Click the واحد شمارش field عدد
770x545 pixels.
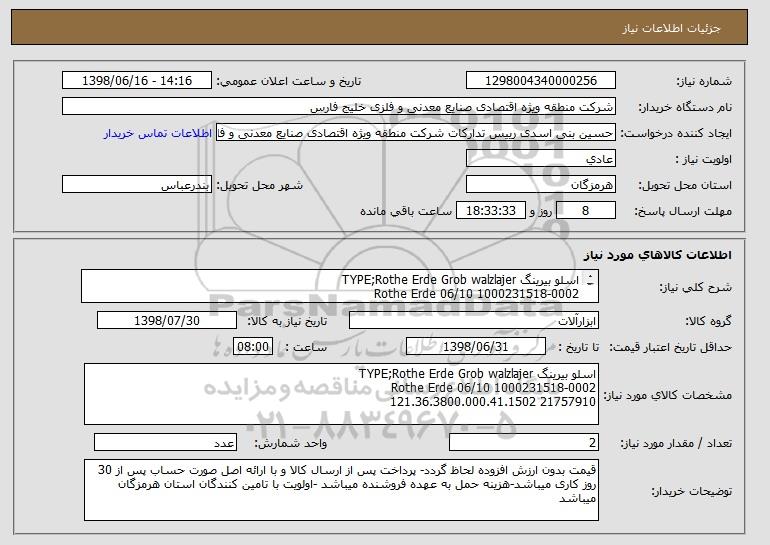(165, 442)
